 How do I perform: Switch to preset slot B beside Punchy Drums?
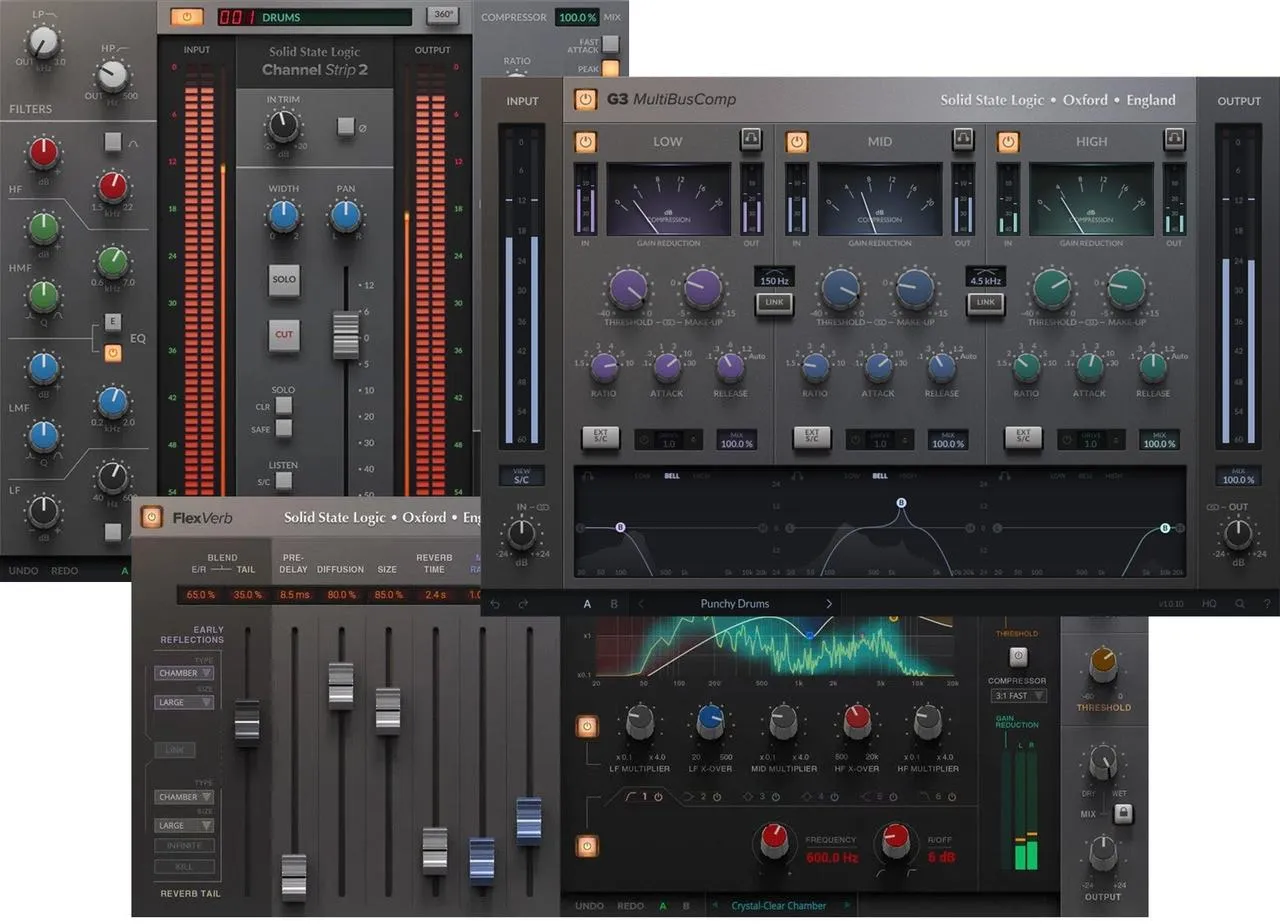(x=614, y=604)
